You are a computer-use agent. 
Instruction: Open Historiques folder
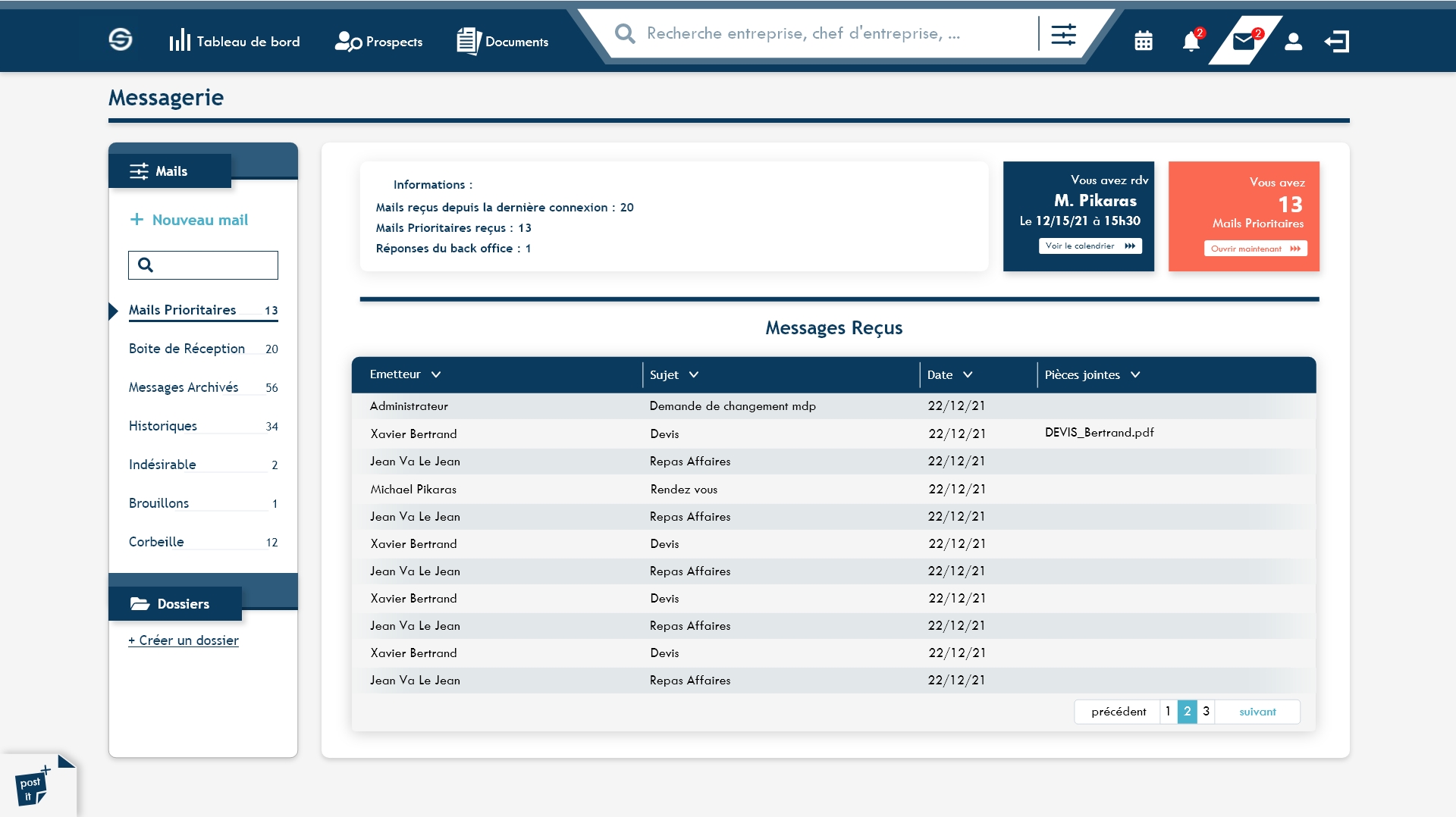[x=203, y=426]
